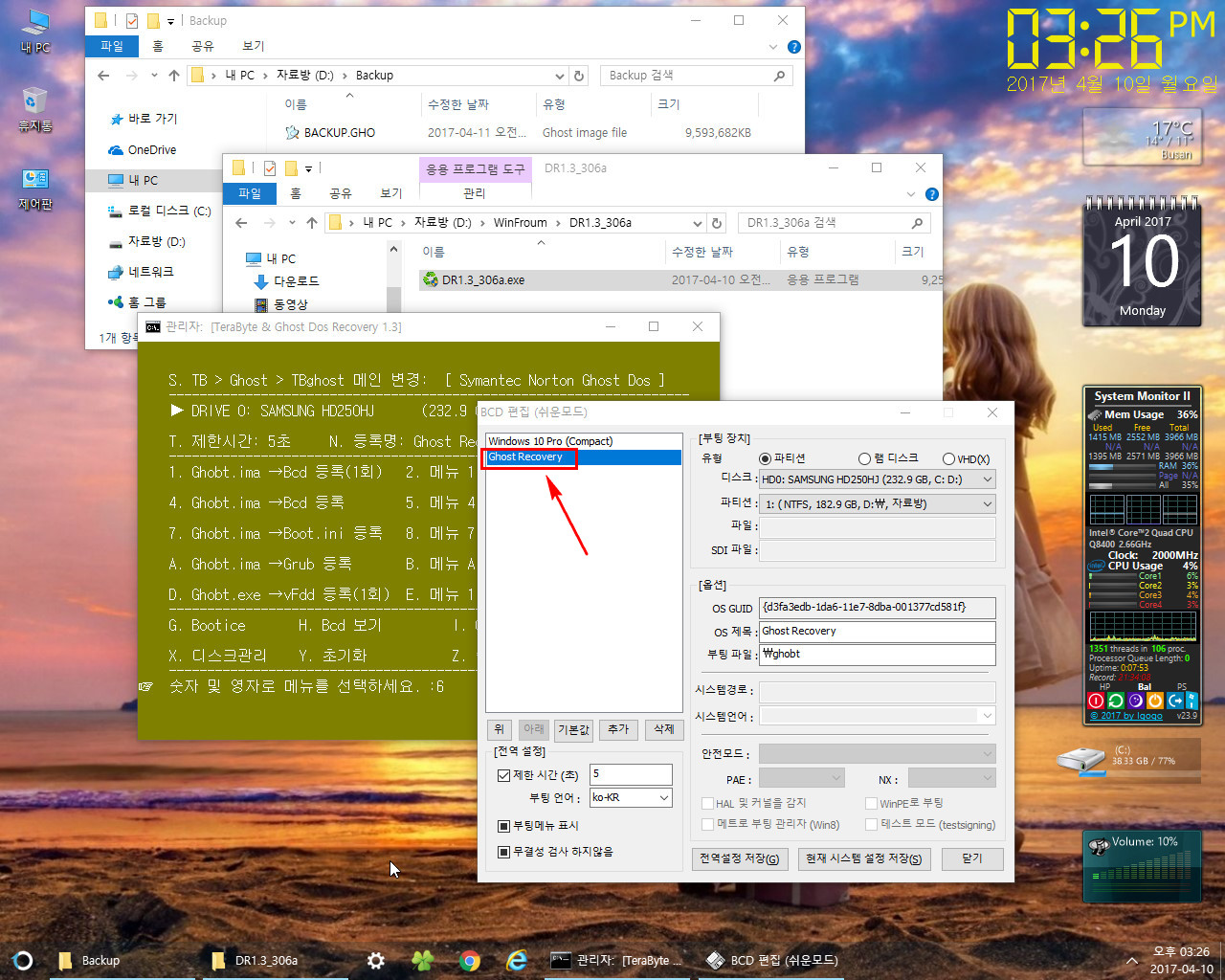Open the 공유 tab in the Backup window
The width and height of the screenshot is (1225, 980).
tap(203, 46)
